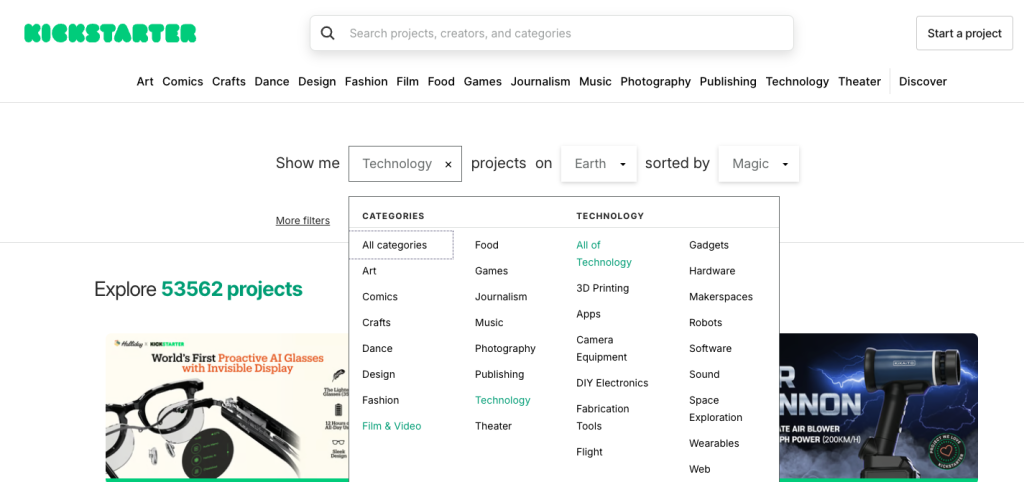Viewport: 1024px width, 482px height.
Task: Choose Sound subcategory
Action: click(x=704, y=374)
